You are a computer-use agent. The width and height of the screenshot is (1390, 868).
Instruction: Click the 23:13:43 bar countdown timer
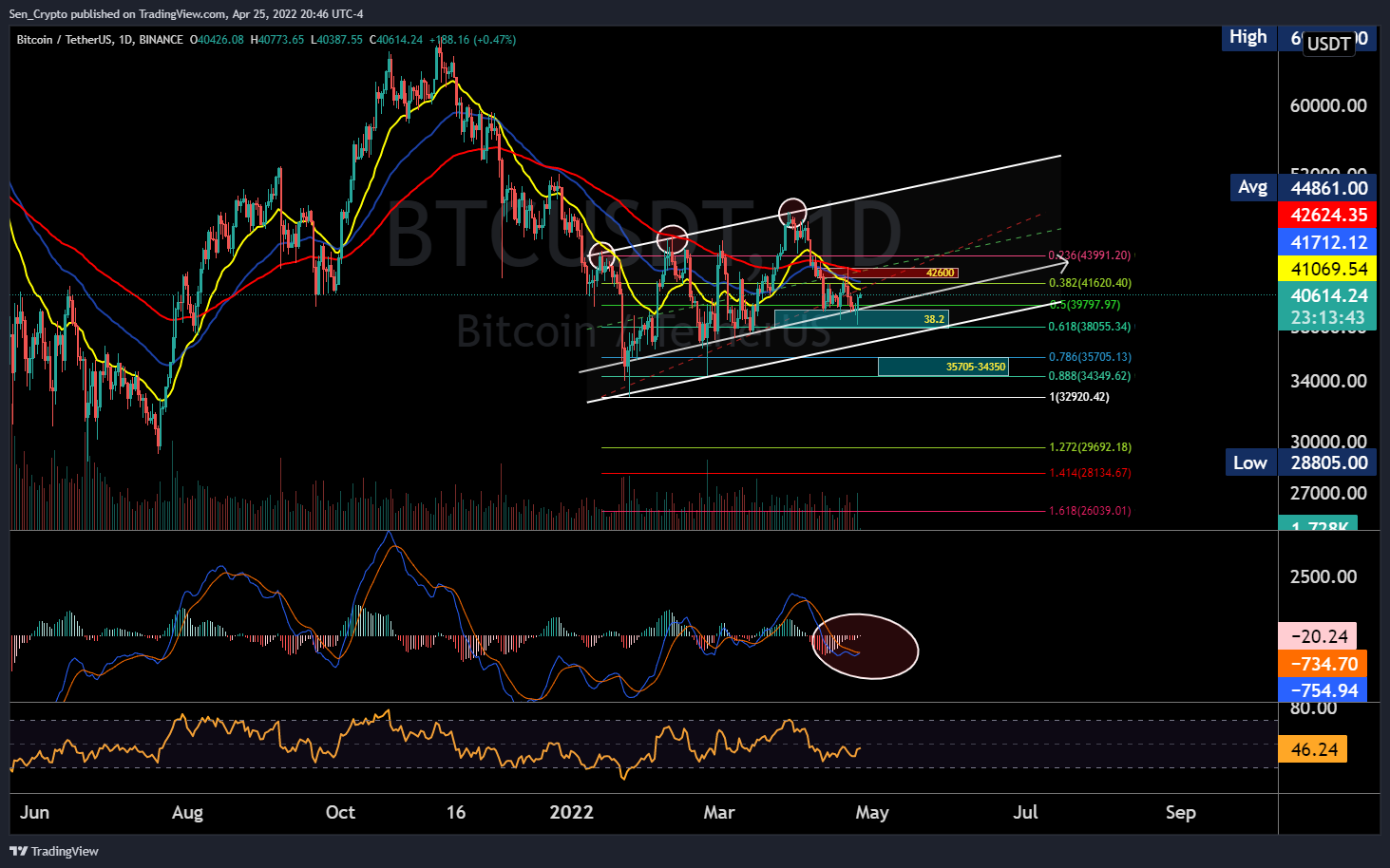(1328, 318)
